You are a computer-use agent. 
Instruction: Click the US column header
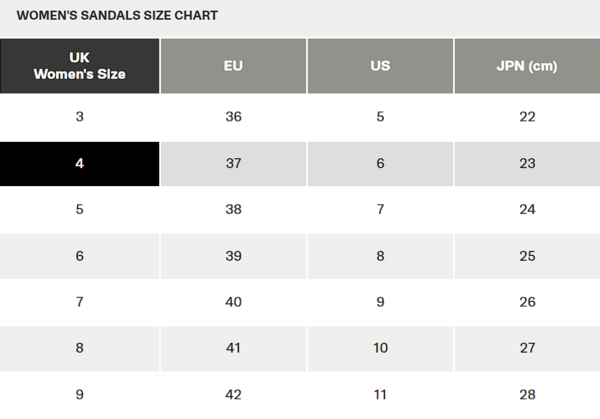pos(380,66)
